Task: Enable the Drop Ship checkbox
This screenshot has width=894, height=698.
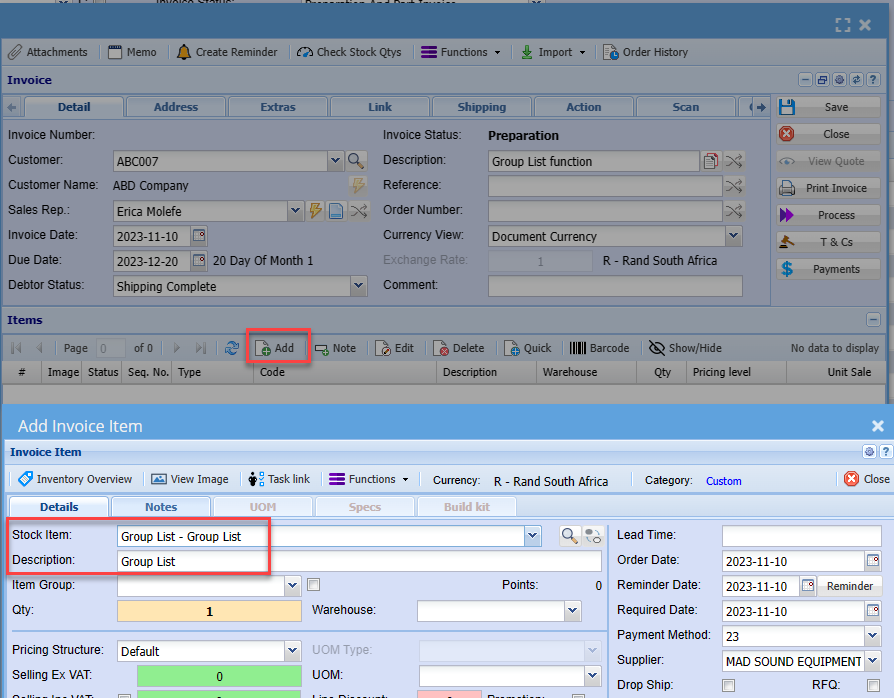Action: 728,685
